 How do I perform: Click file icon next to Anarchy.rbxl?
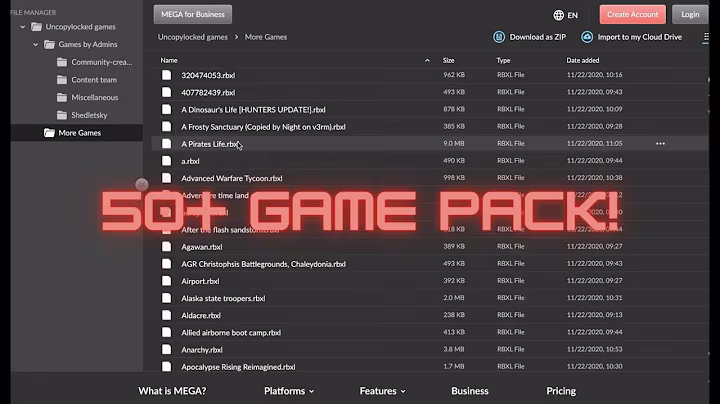click(x=168, y=350)
